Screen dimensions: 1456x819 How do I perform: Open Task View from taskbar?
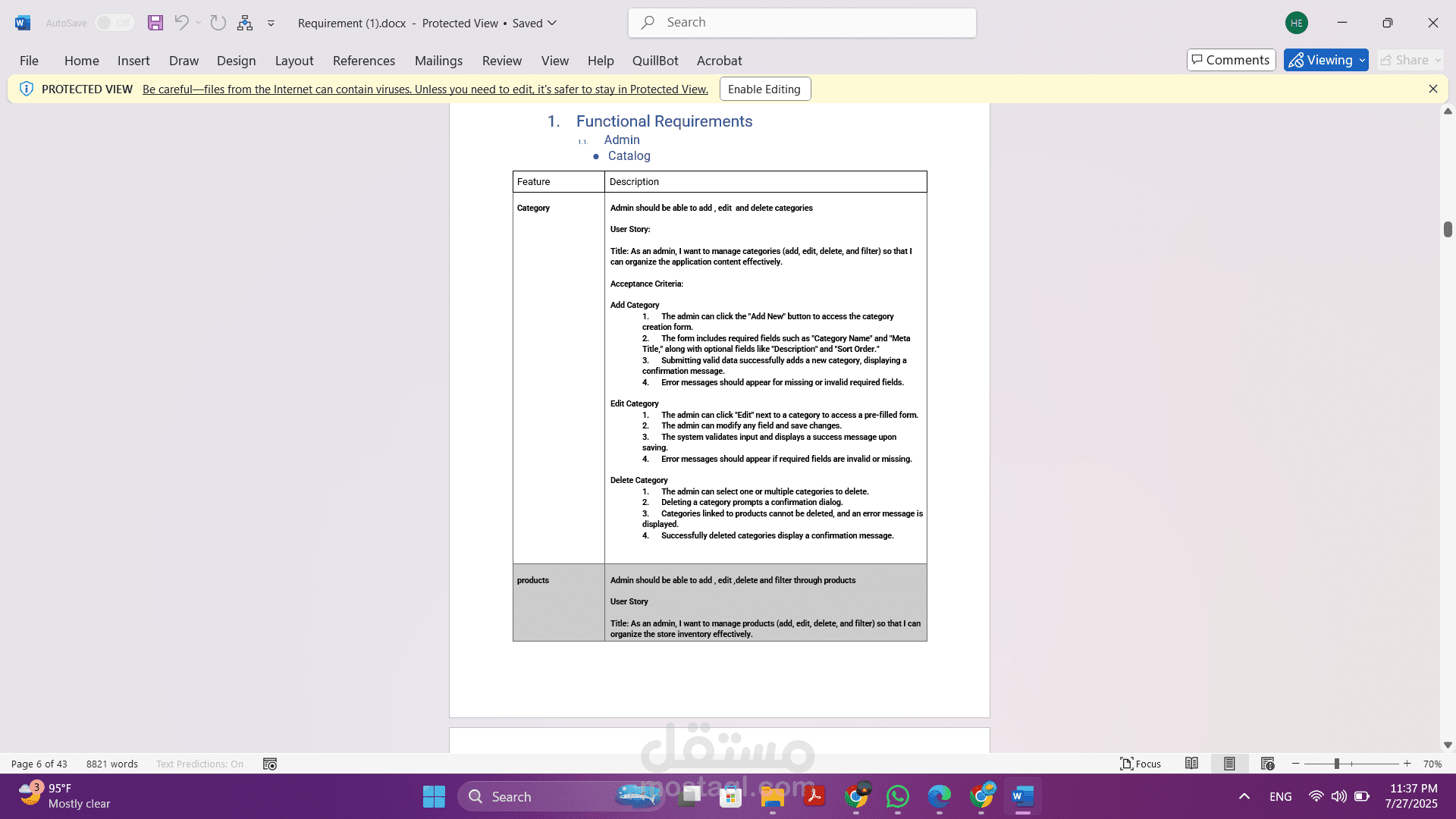point(689,797)
